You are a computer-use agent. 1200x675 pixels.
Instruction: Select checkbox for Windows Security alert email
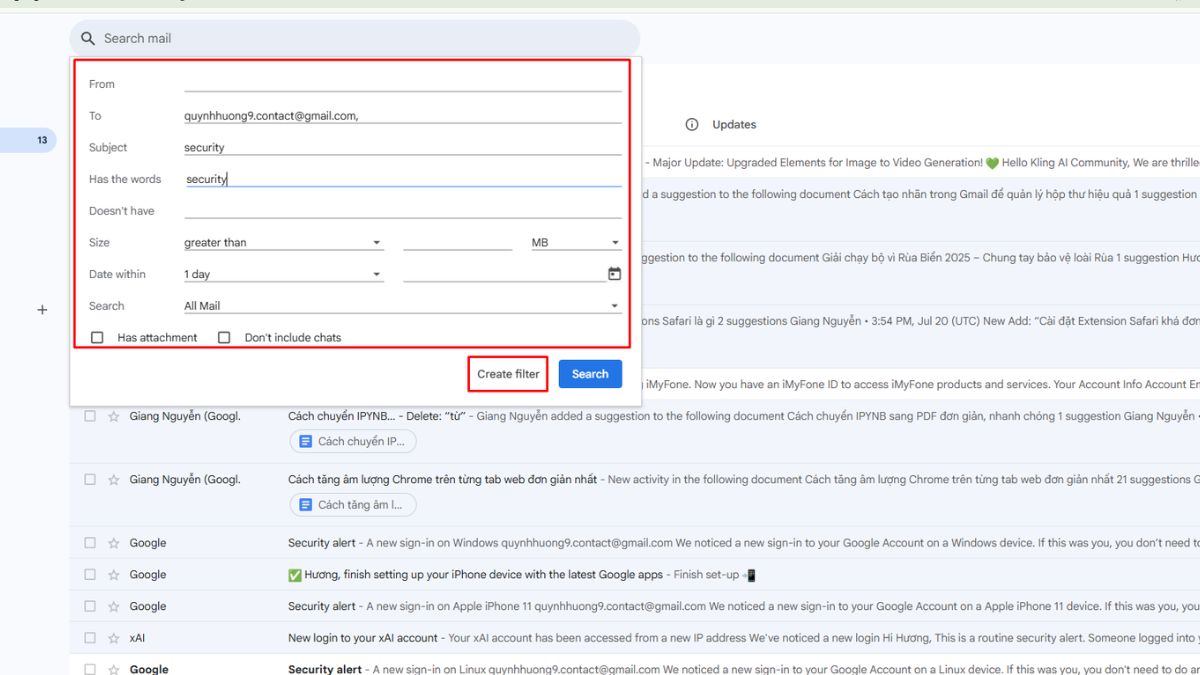[90, 543]
